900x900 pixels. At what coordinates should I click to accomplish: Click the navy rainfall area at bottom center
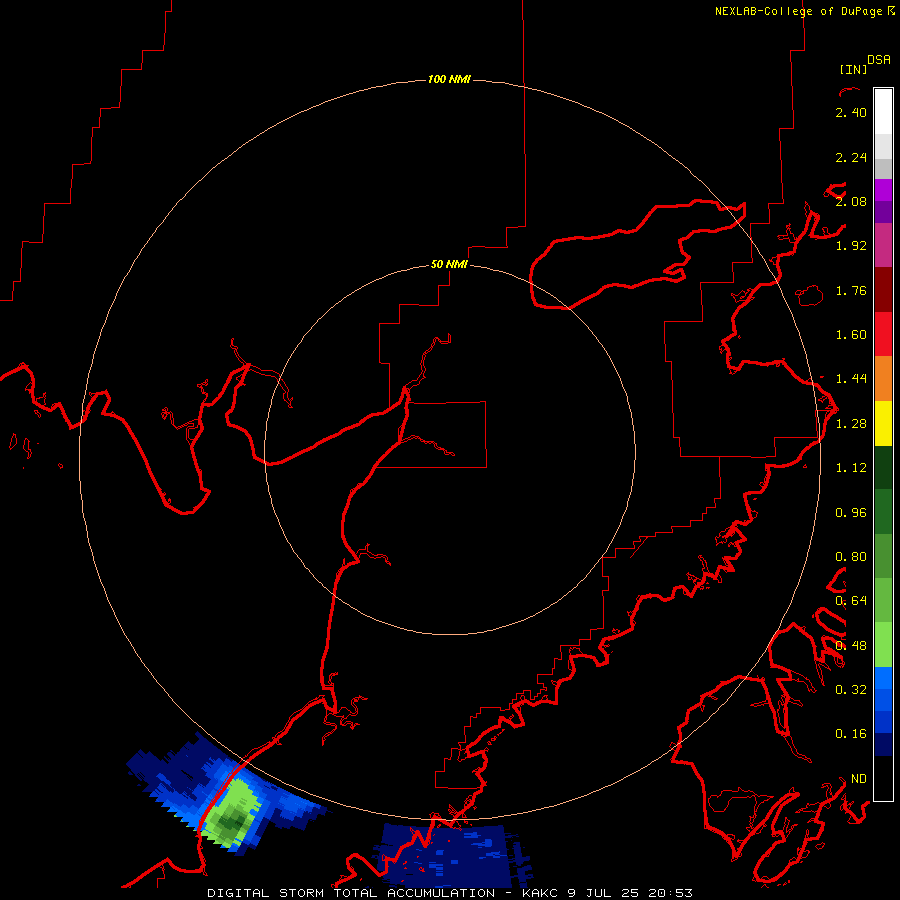[453, 855]
